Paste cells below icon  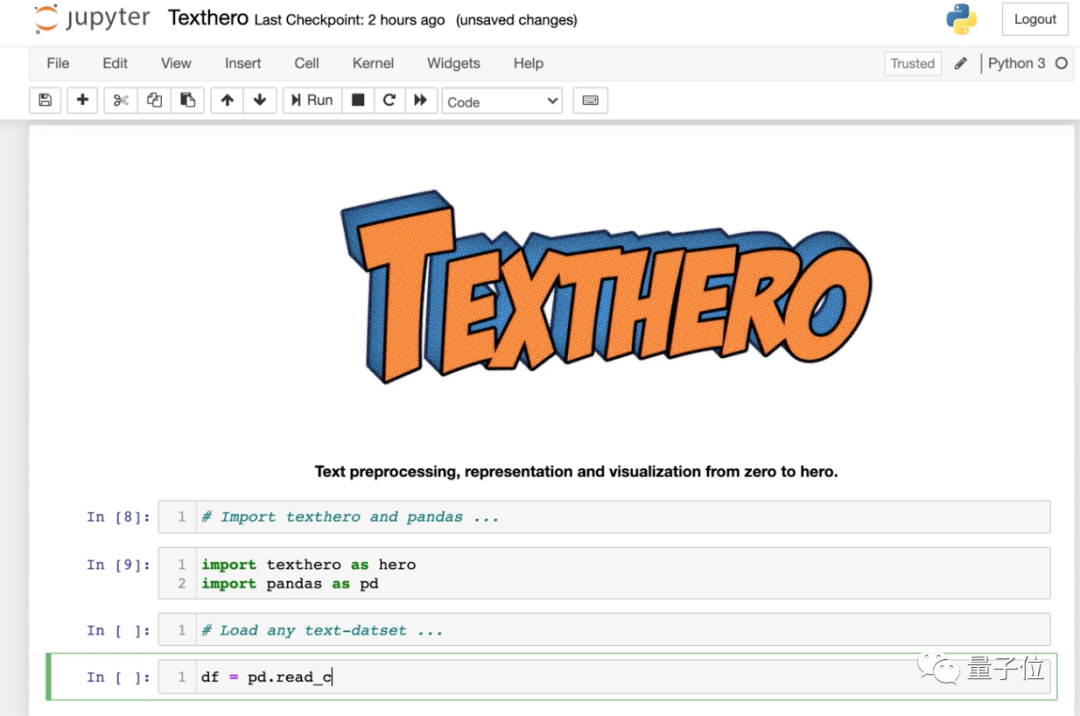(x=187, y=101)
